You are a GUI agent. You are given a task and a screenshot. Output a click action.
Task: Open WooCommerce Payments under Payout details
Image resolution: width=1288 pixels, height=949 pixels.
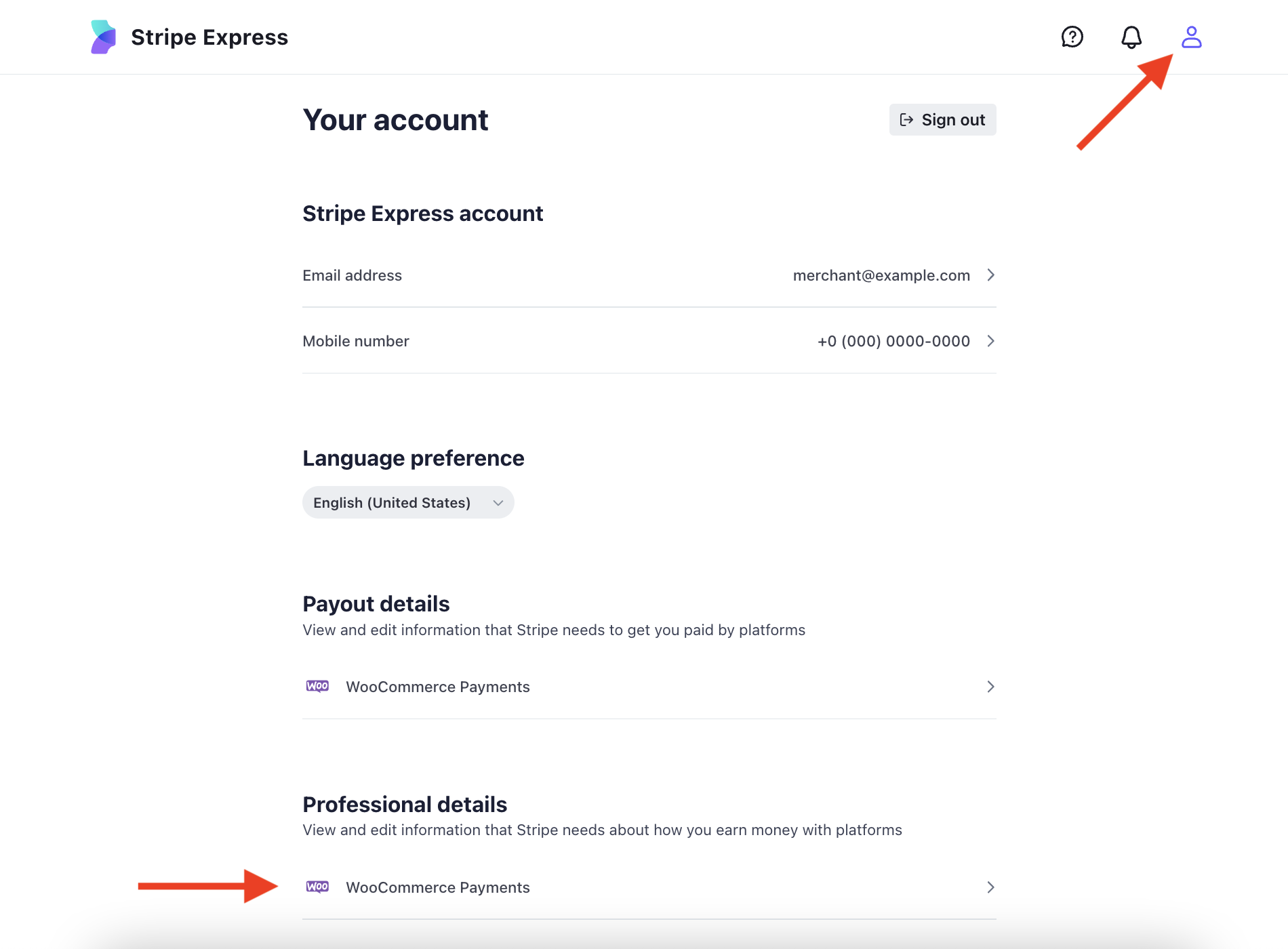pyautogui.click(x=438, y=687)
